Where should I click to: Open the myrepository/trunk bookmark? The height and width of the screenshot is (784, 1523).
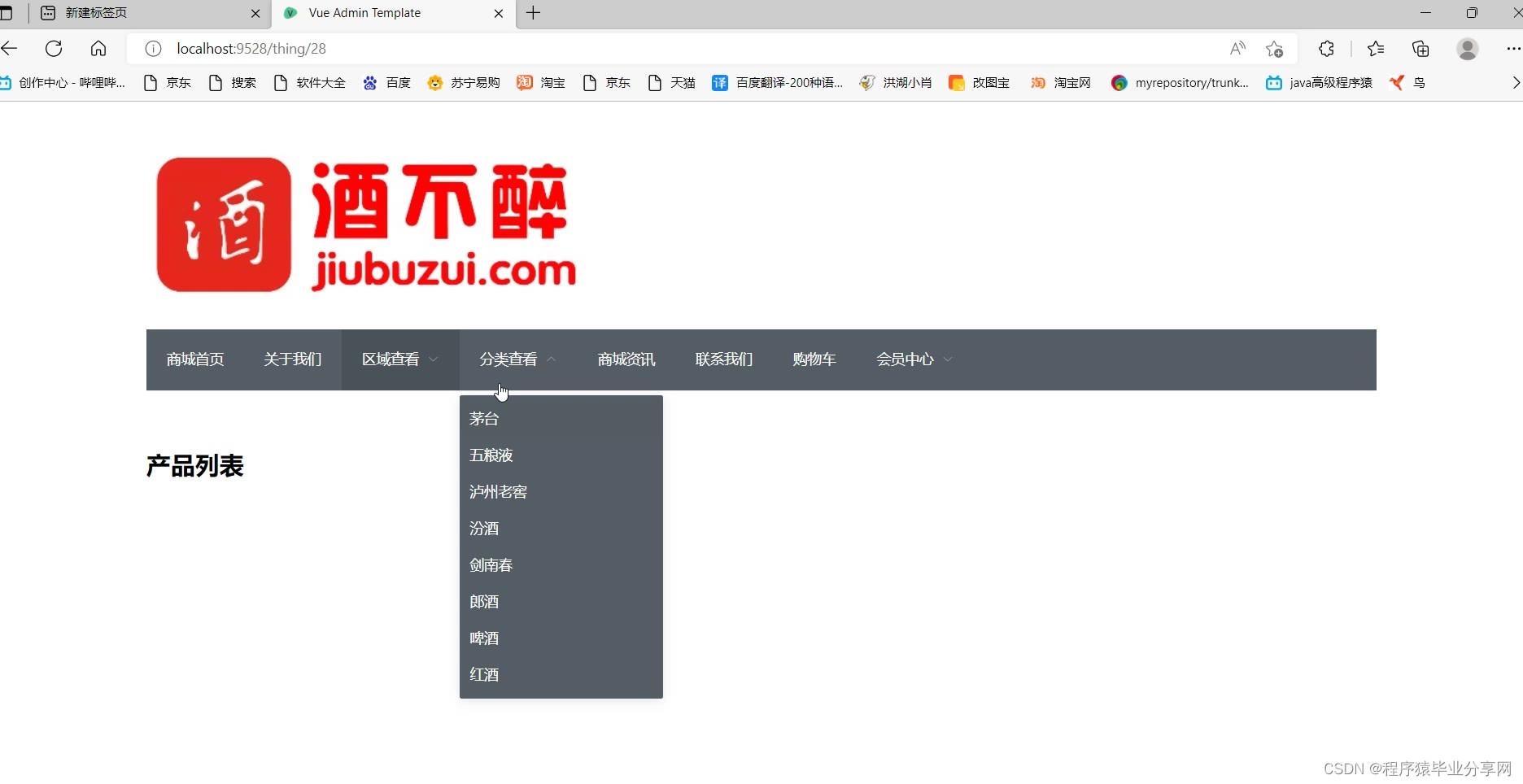coord(1180,83)
